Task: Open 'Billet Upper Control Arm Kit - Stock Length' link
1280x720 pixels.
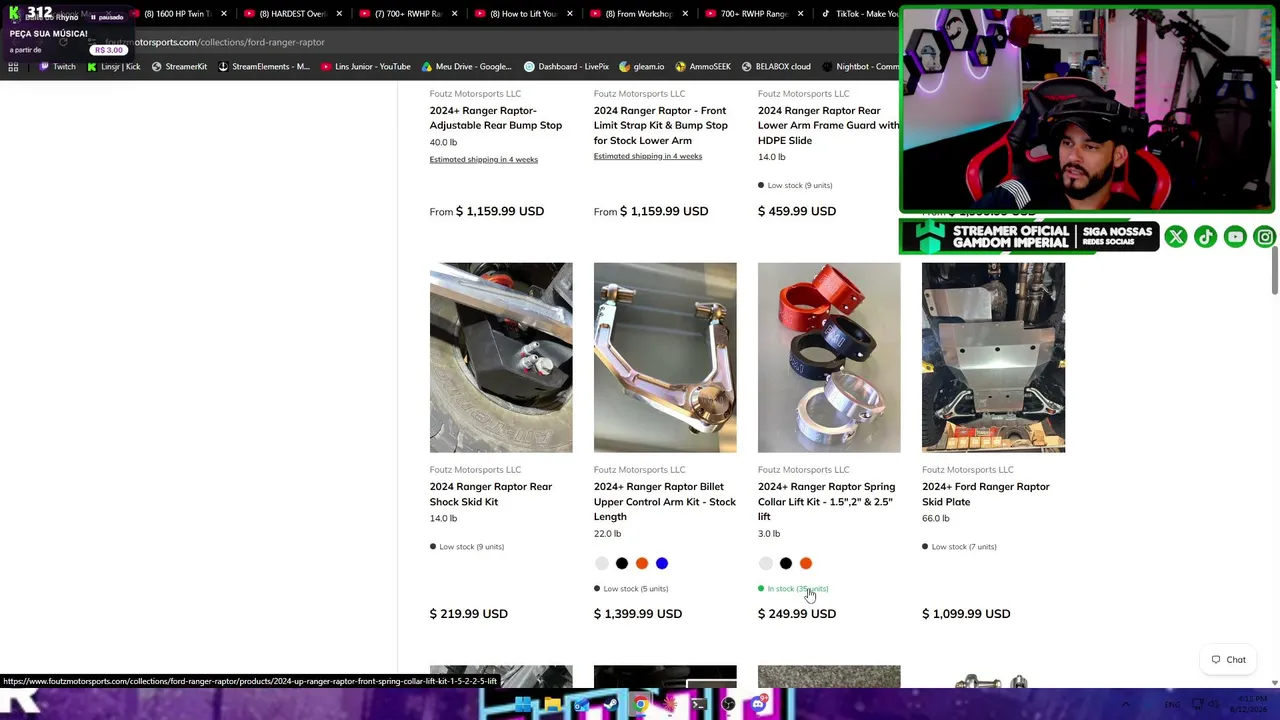Action: 665,502
